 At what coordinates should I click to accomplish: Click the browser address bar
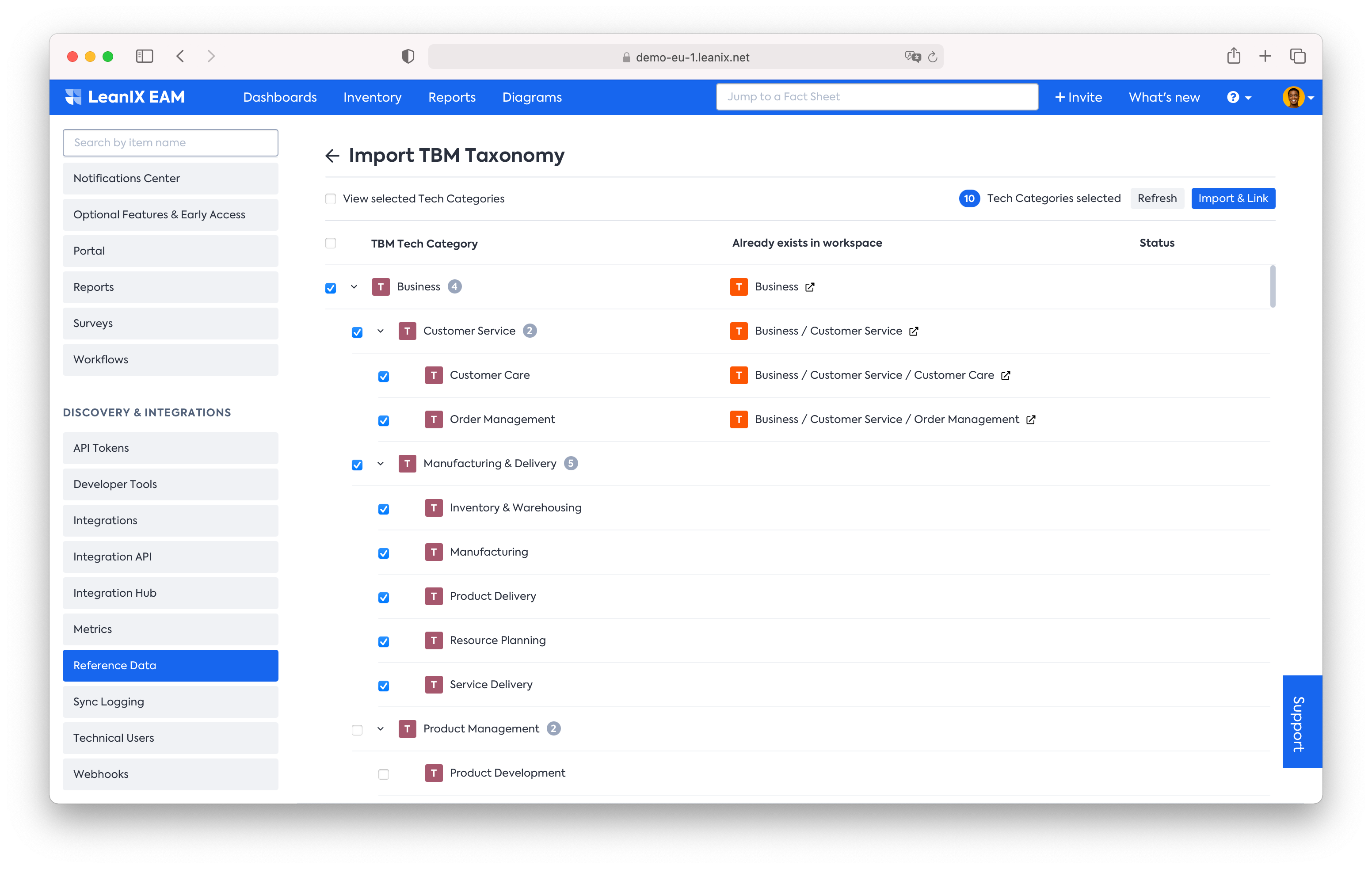tap(686, 57)
